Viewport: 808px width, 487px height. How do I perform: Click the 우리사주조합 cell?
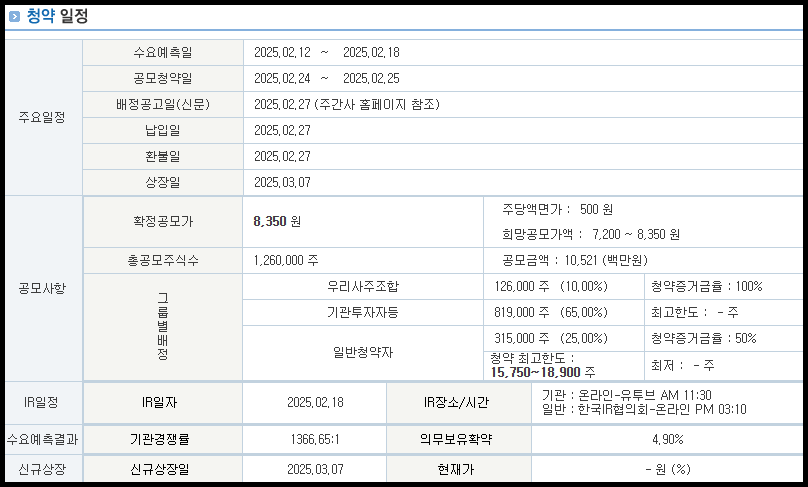pos(363,287)
